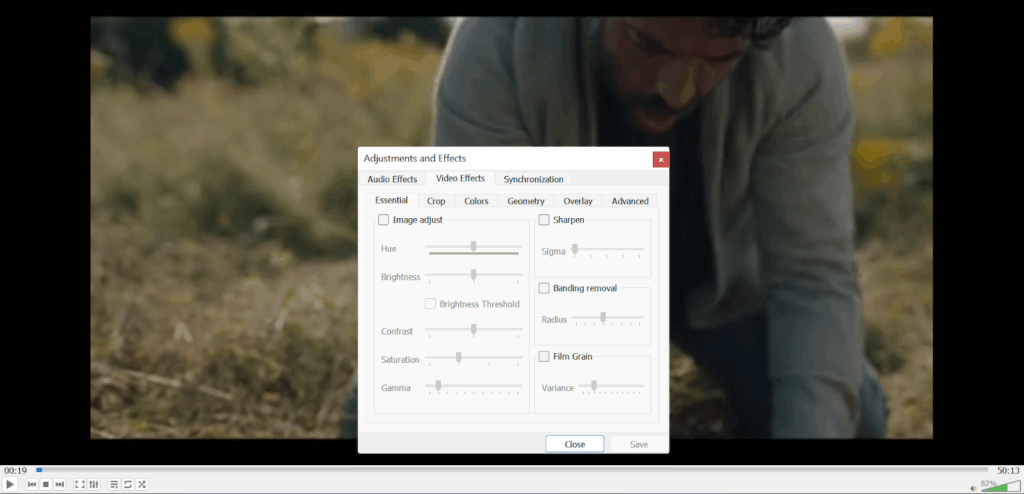This screenshot has height=494, width=1024.
Task: Close Adjustments and Effects with red X
Action: 661,159
